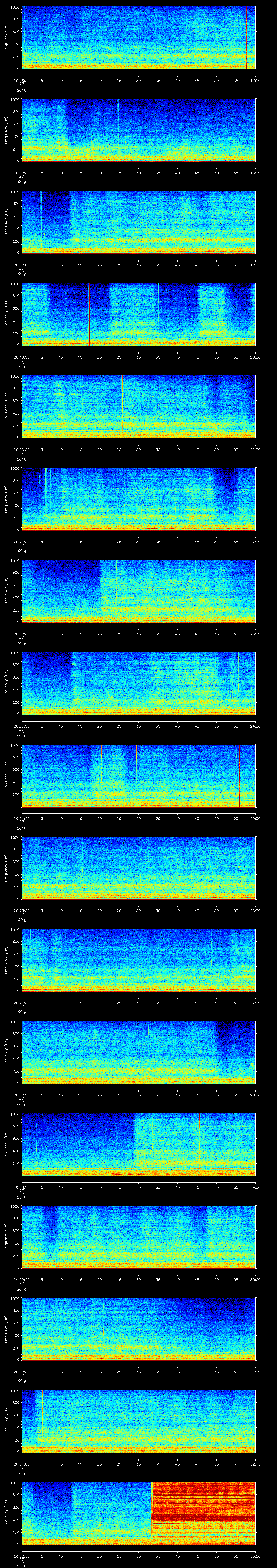
Task: Select the spectrogram panel starting at 20:23:00
Action: 138,683
